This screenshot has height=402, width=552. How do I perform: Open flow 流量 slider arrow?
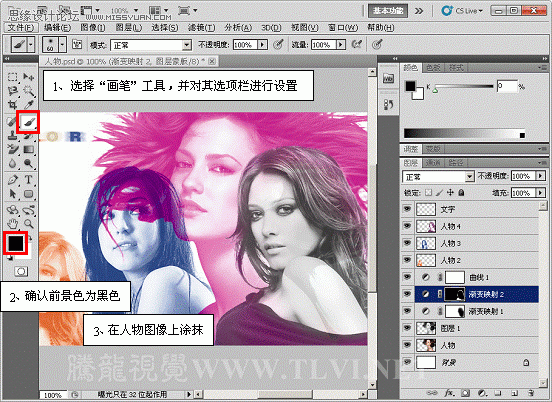340,45
